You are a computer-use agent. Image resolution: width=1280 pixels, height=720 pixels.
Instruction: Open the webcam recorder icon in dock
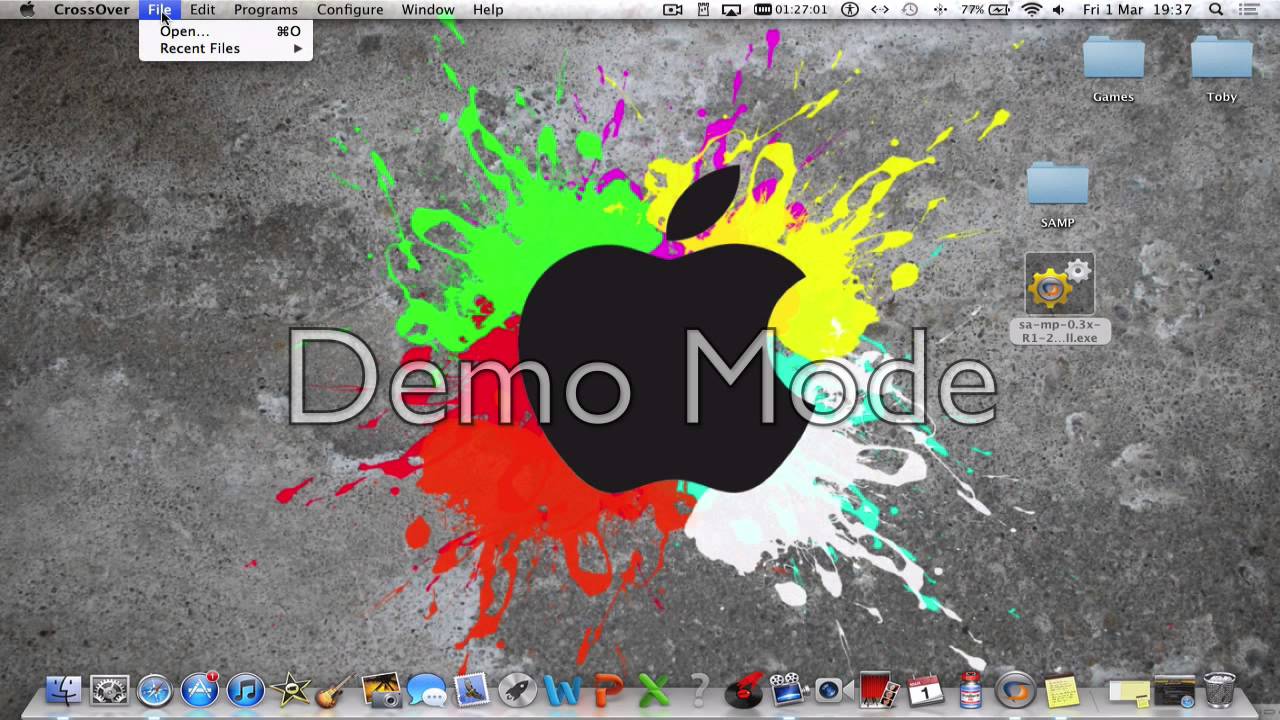click(x=832, y=690)
